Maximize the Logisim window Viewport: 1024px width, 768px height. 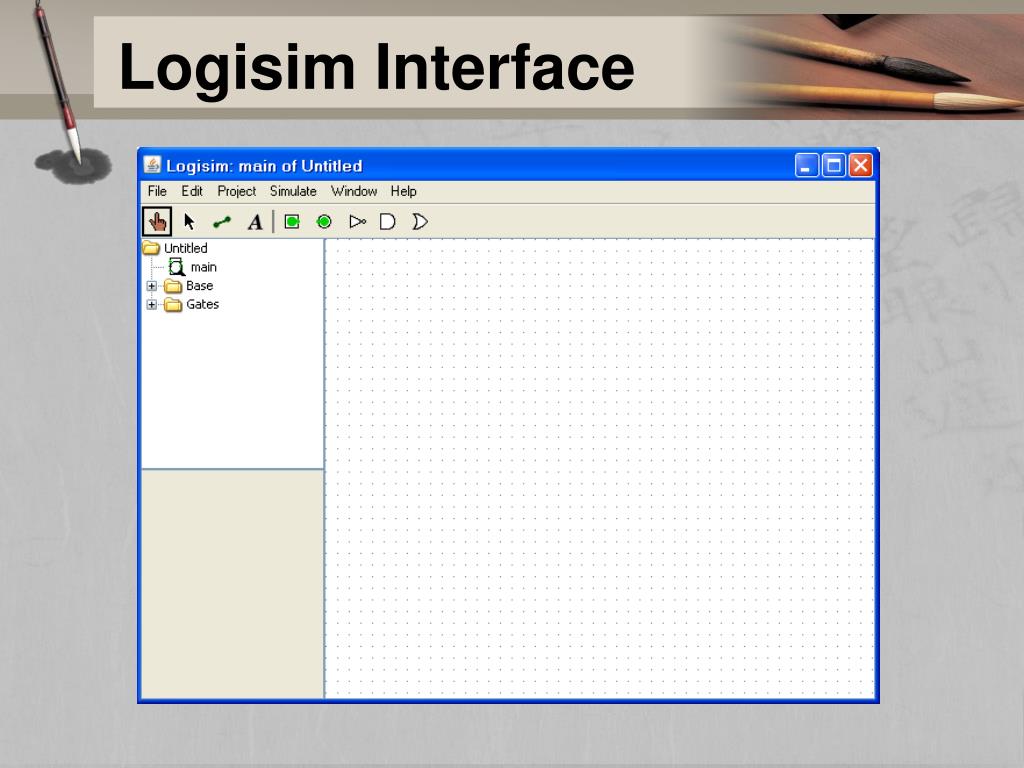tap(834, 165)
